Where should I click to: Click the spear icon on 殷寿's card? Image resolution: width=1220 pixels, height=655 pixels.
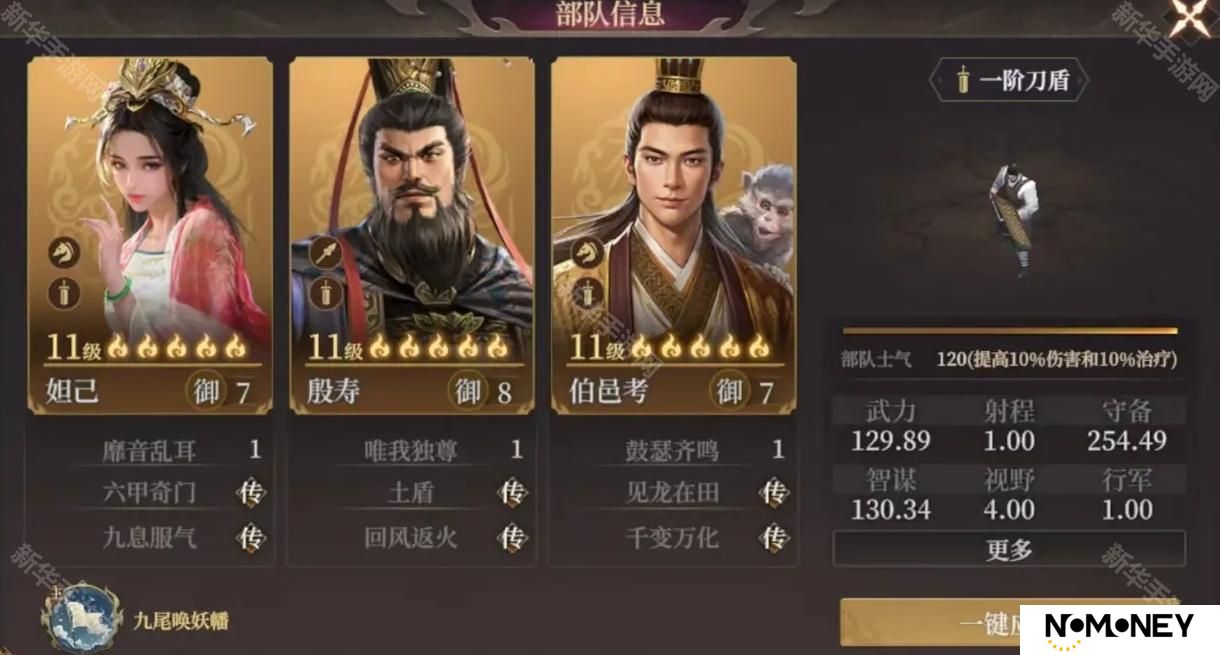click(x=326, y=254)
